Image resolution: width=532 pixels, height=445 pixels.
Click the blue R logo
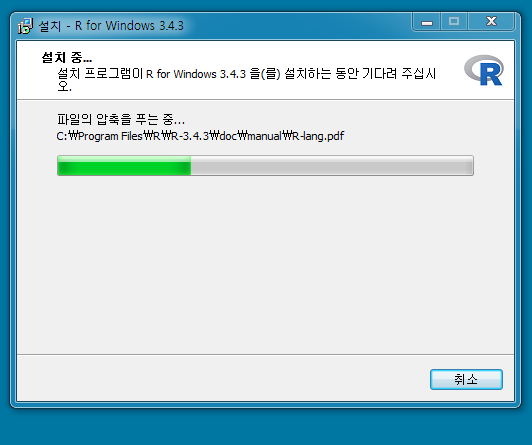click(x=484, y=70)
